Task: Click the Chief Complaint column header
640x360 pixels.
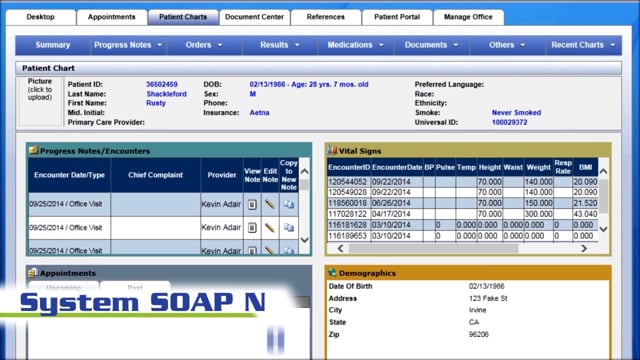Action: (156, 175)
